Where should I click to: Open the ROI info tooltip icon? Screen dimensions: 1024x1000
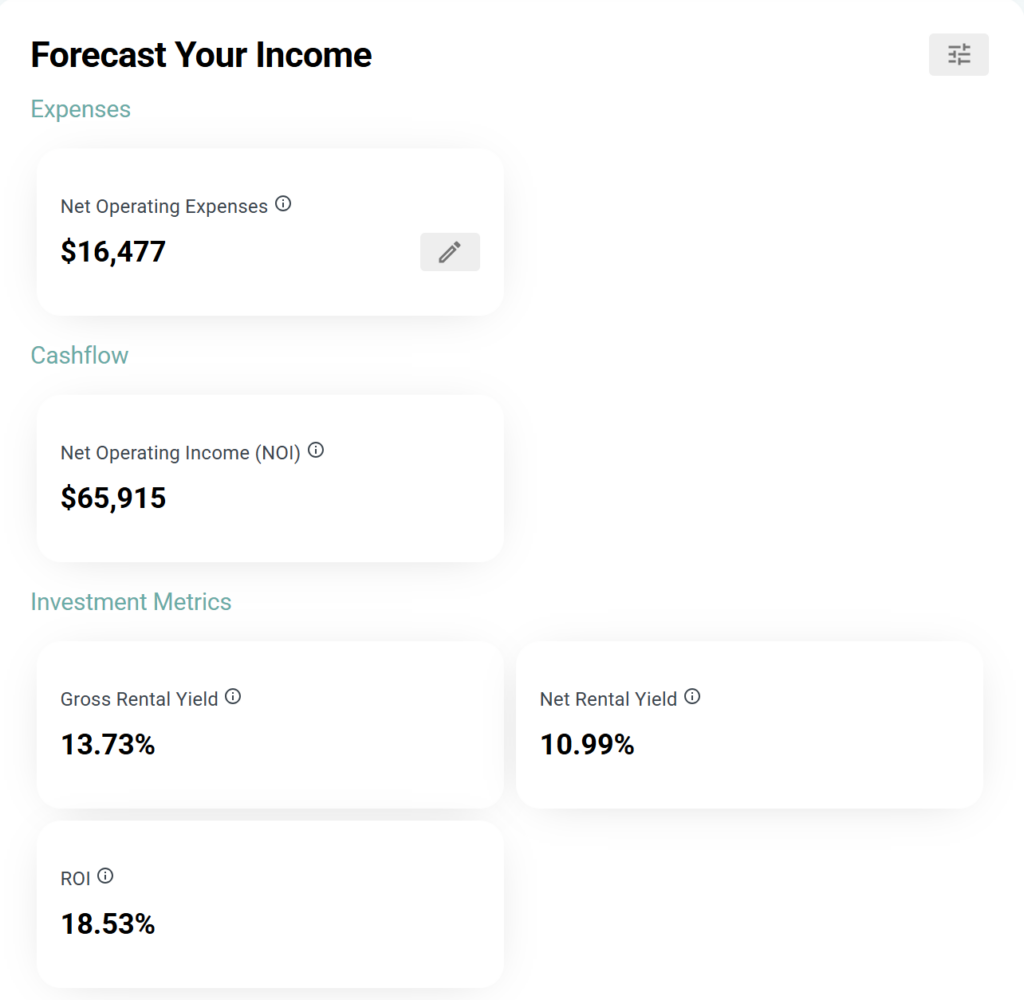coord(105,876)
